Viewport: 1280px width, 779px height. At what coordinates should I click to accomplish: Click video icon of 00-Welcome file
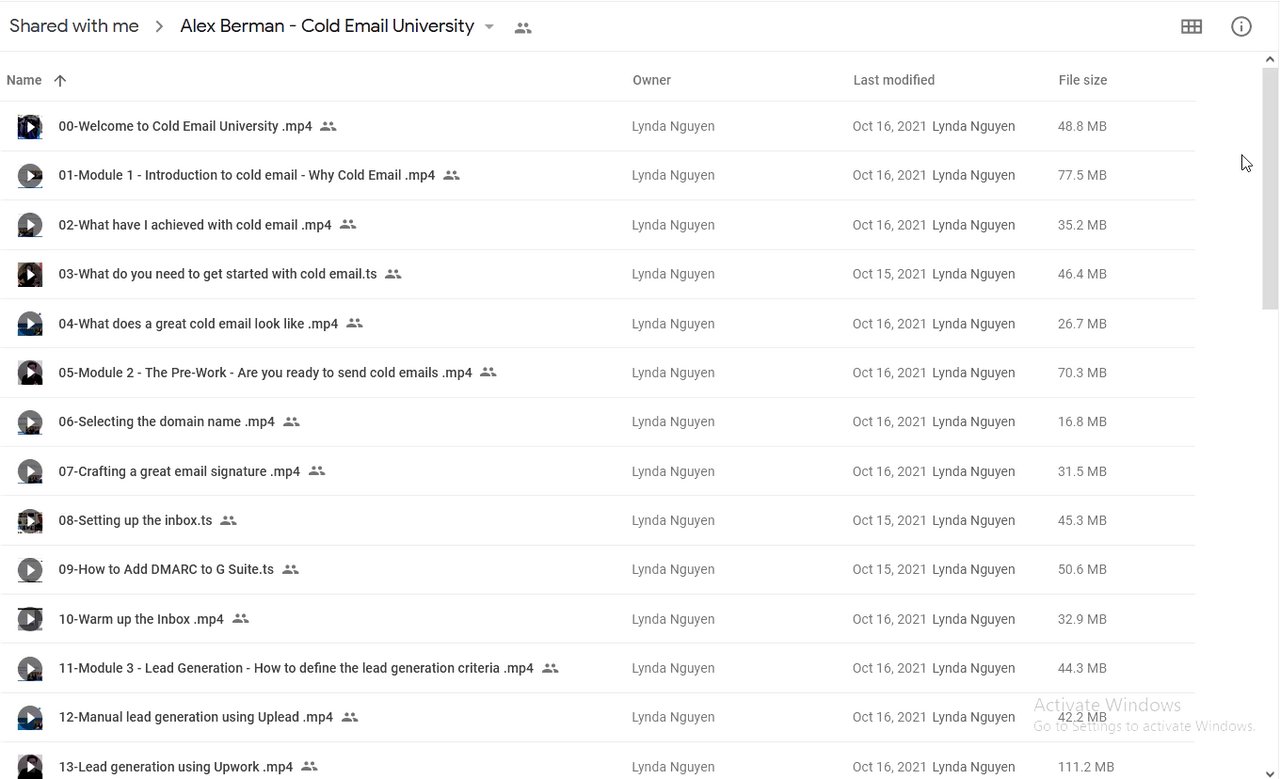point(30,127)
